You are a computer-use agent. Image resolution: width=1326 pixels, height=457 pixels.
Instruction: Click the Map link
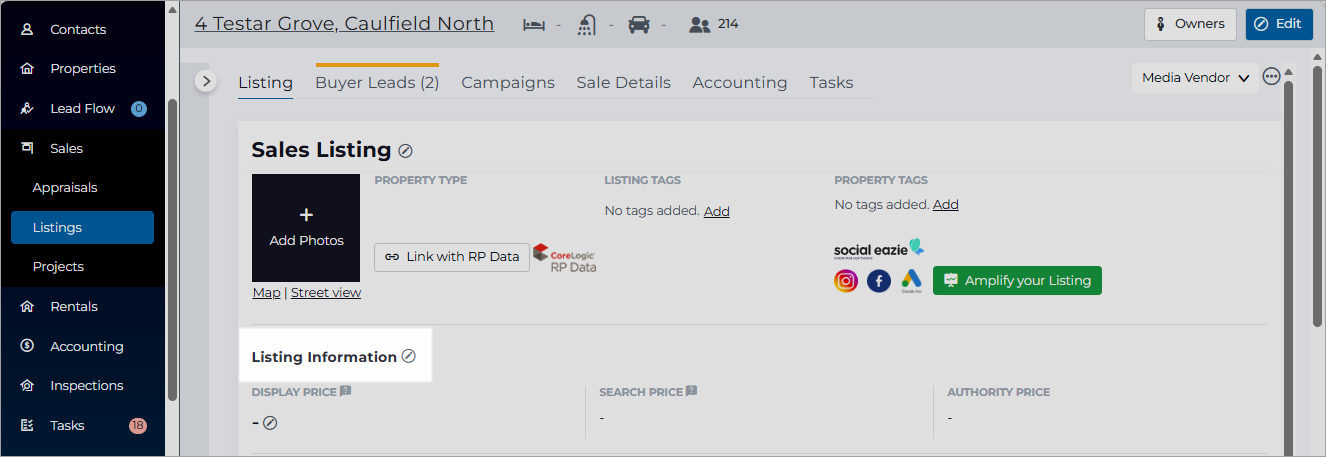[266, 293]
